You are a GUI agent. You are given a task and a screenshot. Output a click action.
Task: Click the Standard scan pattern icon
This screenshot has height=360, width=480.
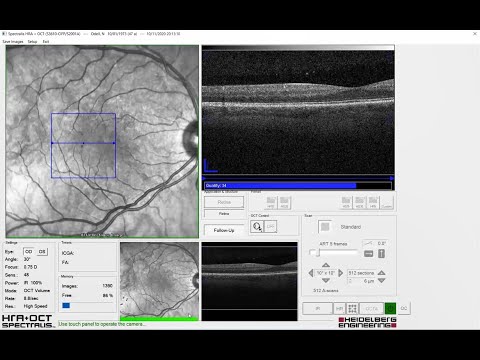325,227
